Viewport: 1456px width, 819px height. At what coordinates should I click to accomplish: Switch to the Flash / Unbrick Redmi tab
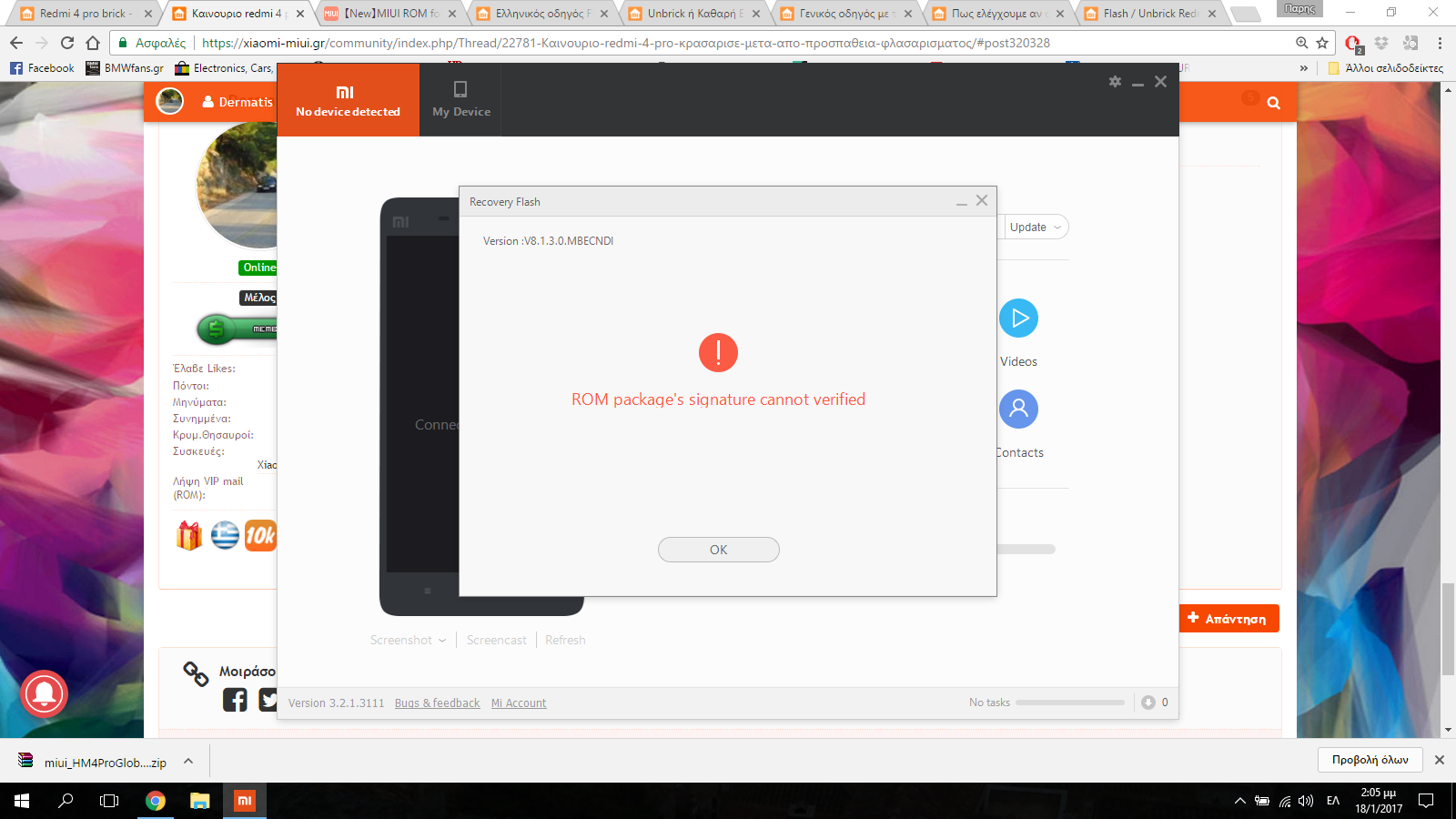click(x=1150, y=14)
